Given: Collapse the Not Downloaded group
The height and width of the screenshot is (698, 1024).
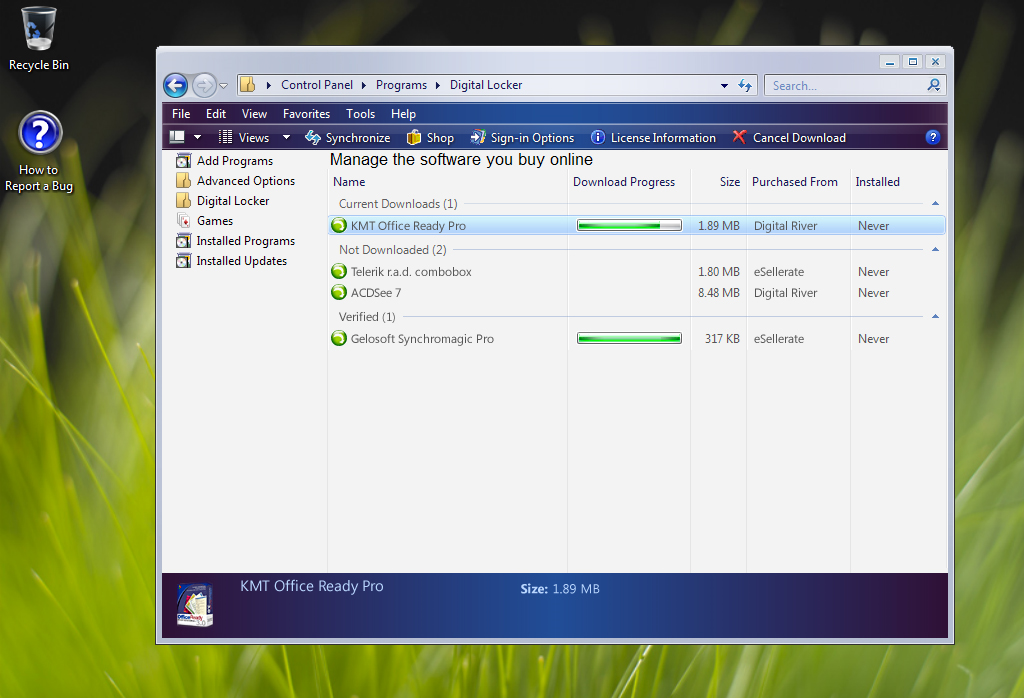Looking at the screenshot, I should (x=935, y=250).
